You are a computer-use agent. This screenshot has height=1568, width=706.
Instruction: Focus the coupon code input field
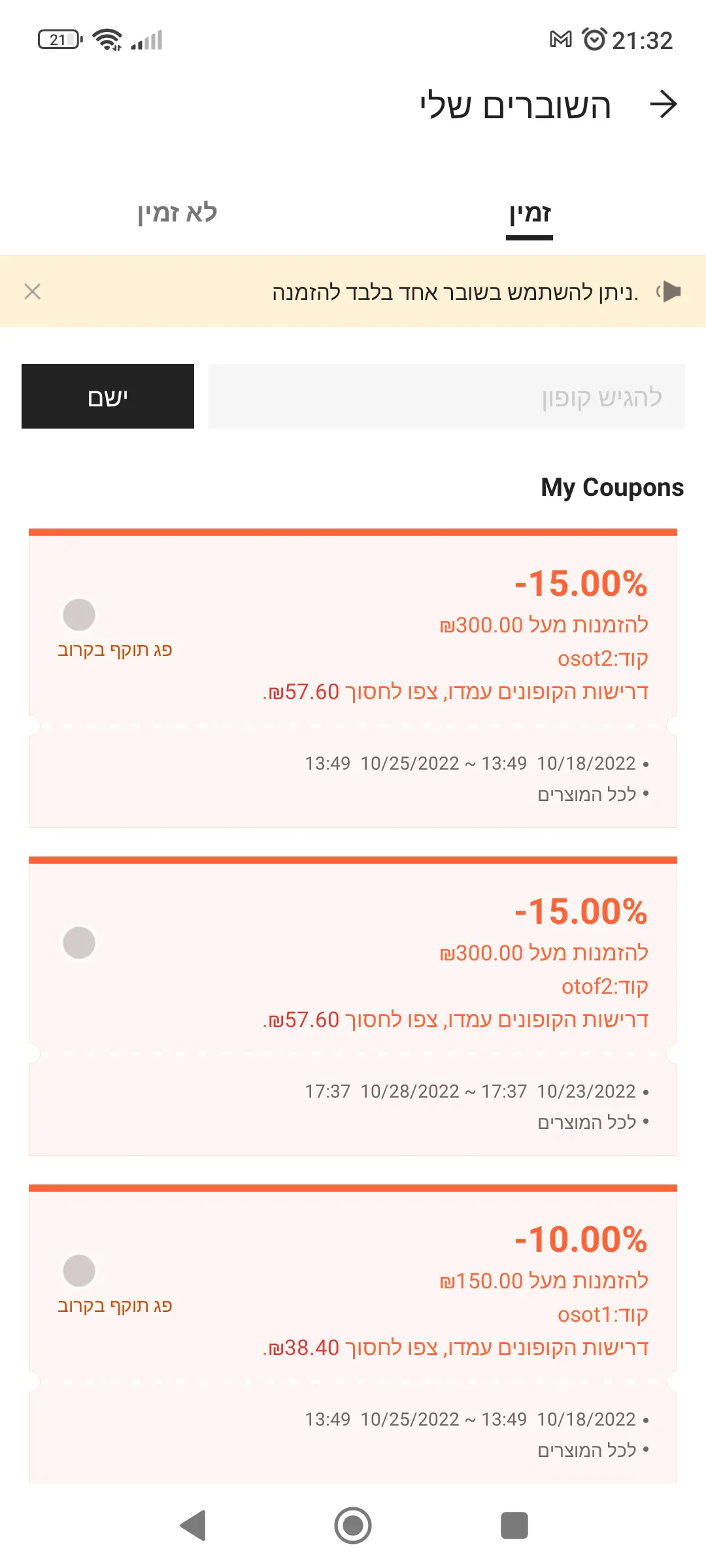pos(446,397)
